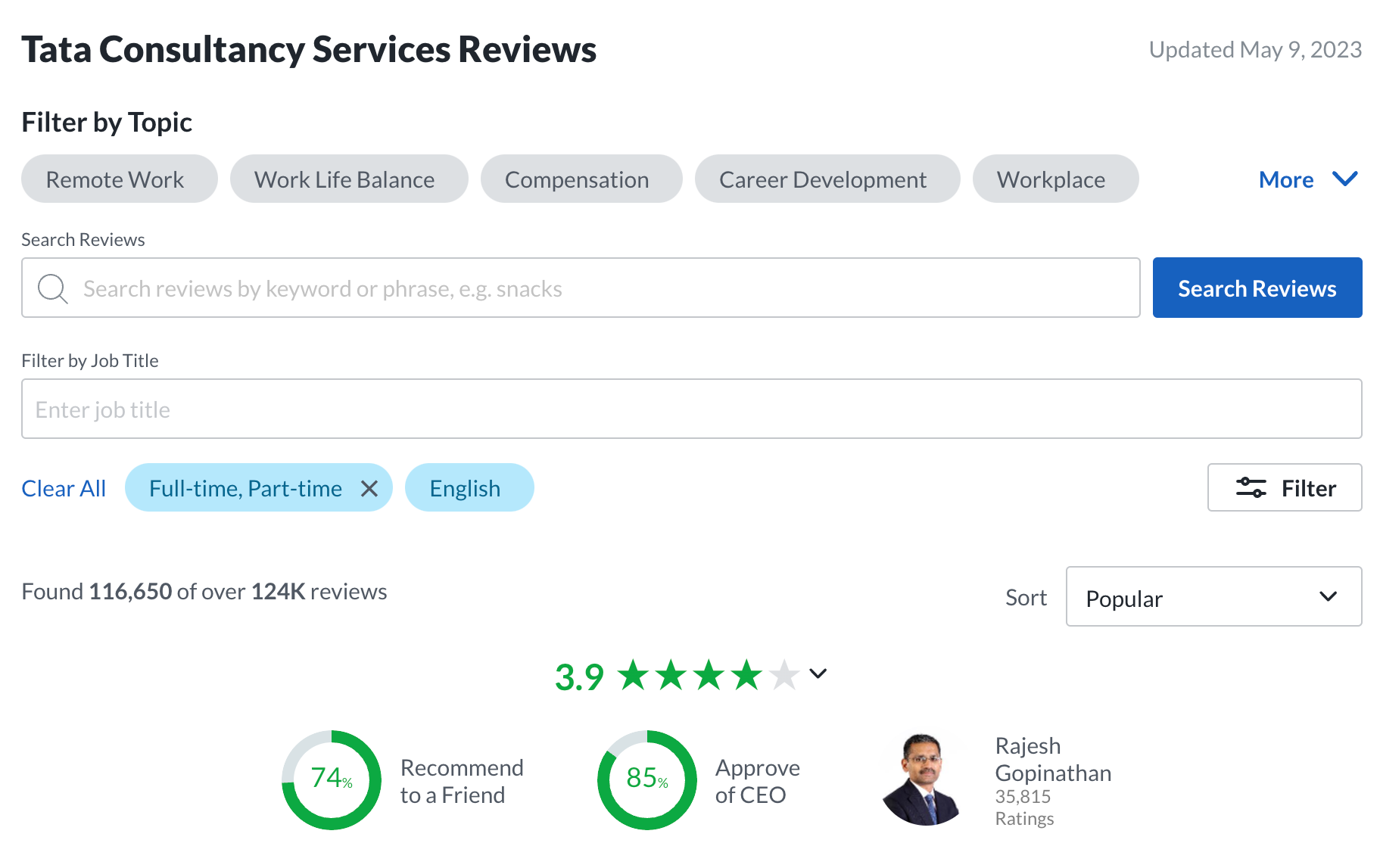
Task: Remove the Full-time, Part-time filter chip
Action: click(369, 488)
